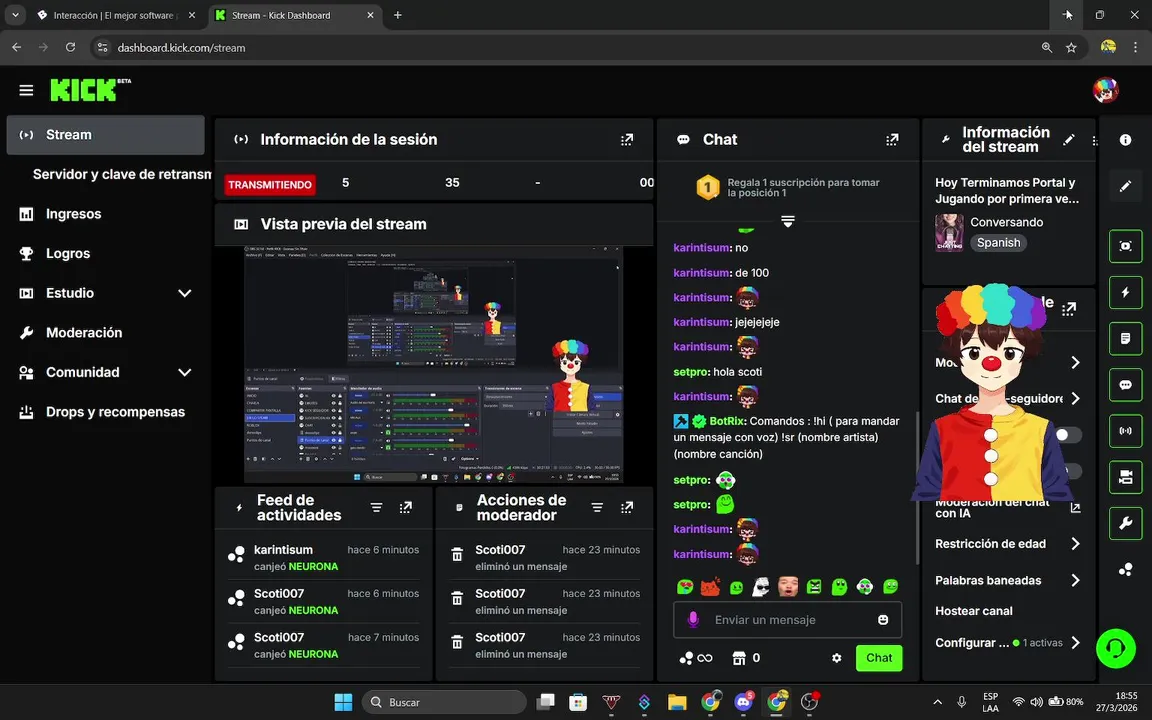This screenshot has height=720, width=1152.
Task: Toggle the broadcast session info icon in the sidebar
Action: 1125,431
